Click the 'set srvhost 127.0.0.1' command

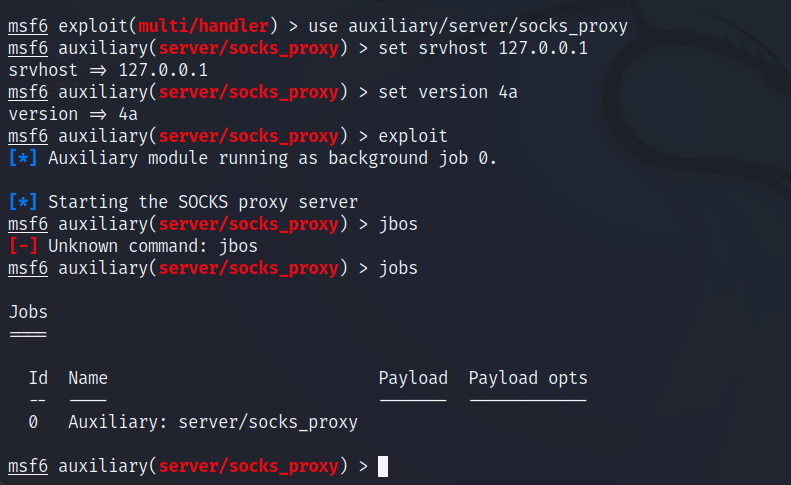coord(483,48)
